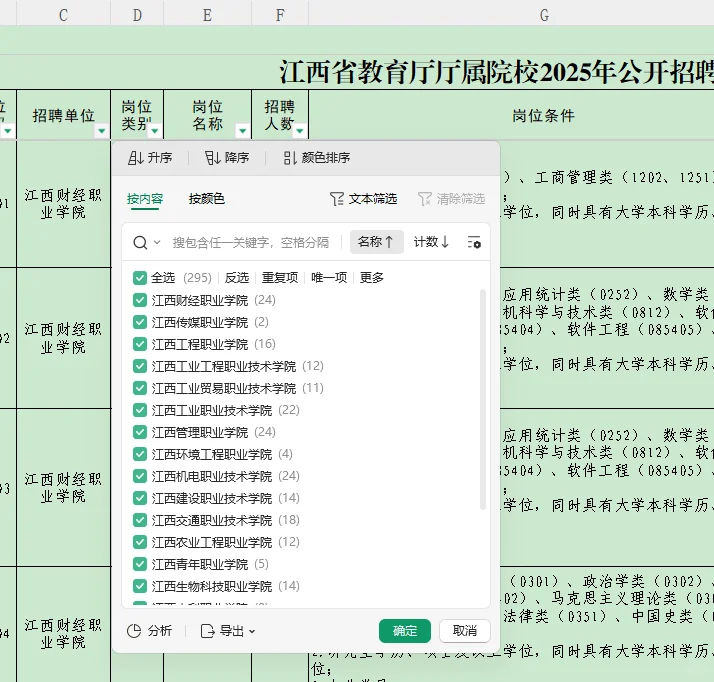Uncheck 江西青年职业学院
This screenshot has height=682, width=714.
(140, 564)
